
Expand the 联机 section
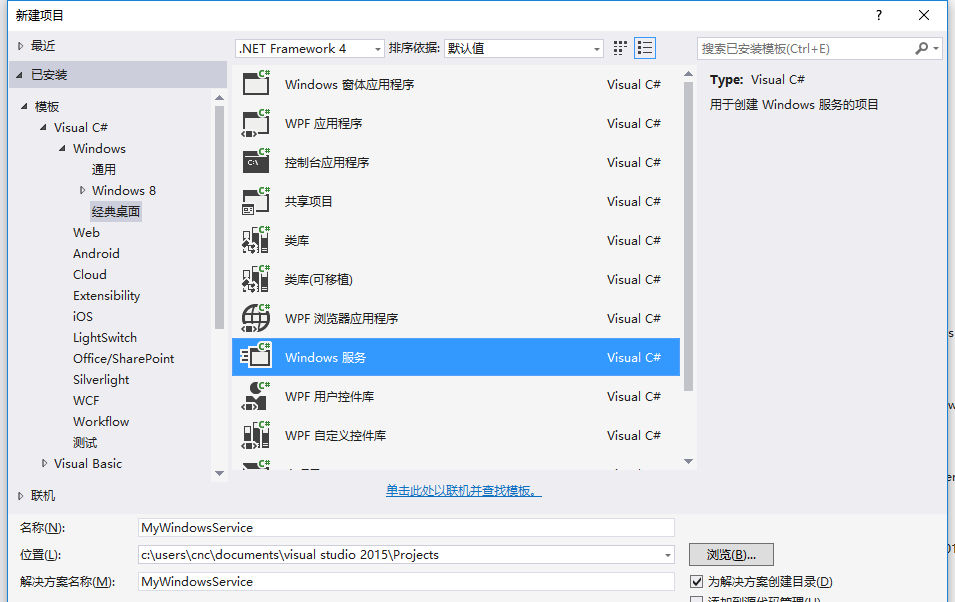click(x=20, y=495)
